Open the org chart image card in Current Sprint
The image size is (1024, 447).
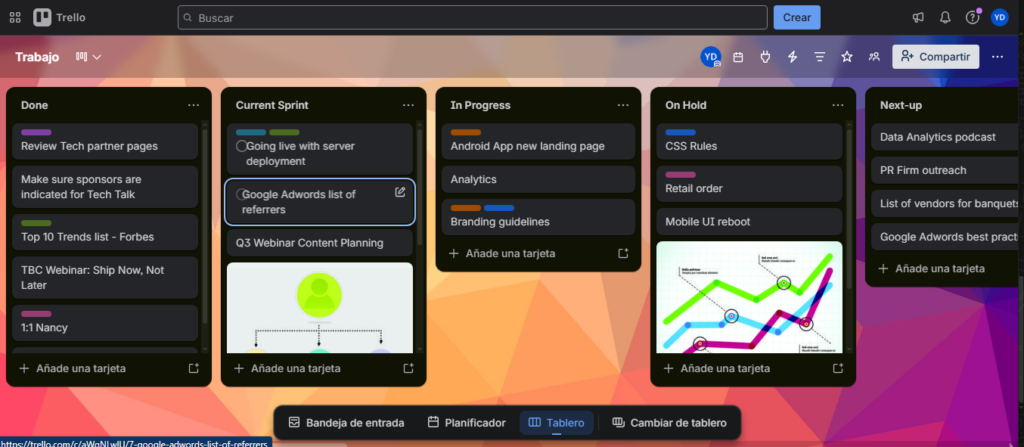pos(319,308)
